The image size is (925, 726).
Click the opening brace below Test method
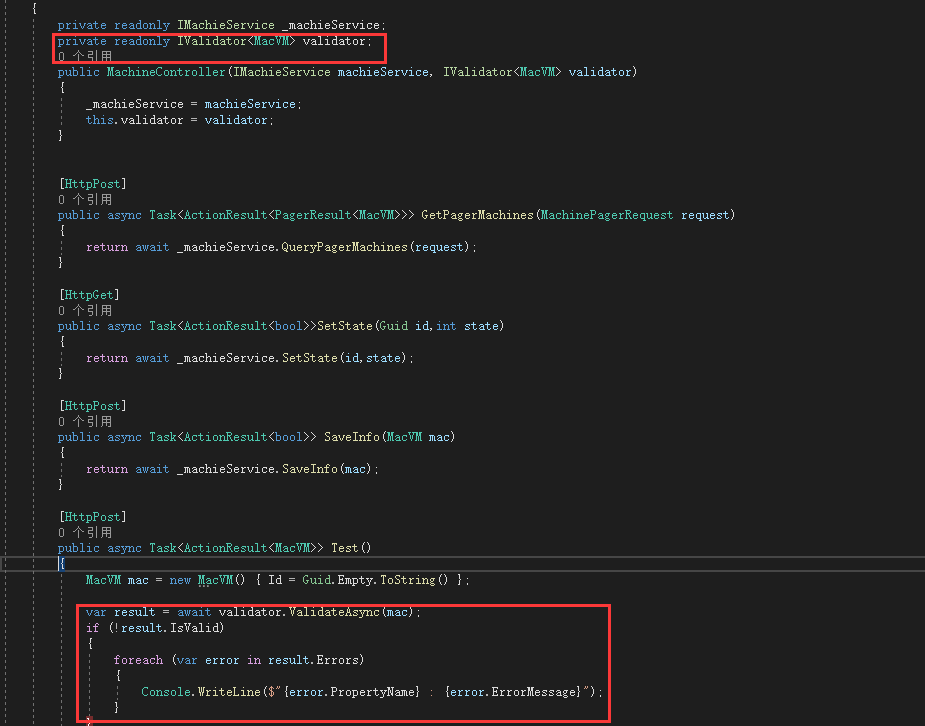[x=63, y=563]
